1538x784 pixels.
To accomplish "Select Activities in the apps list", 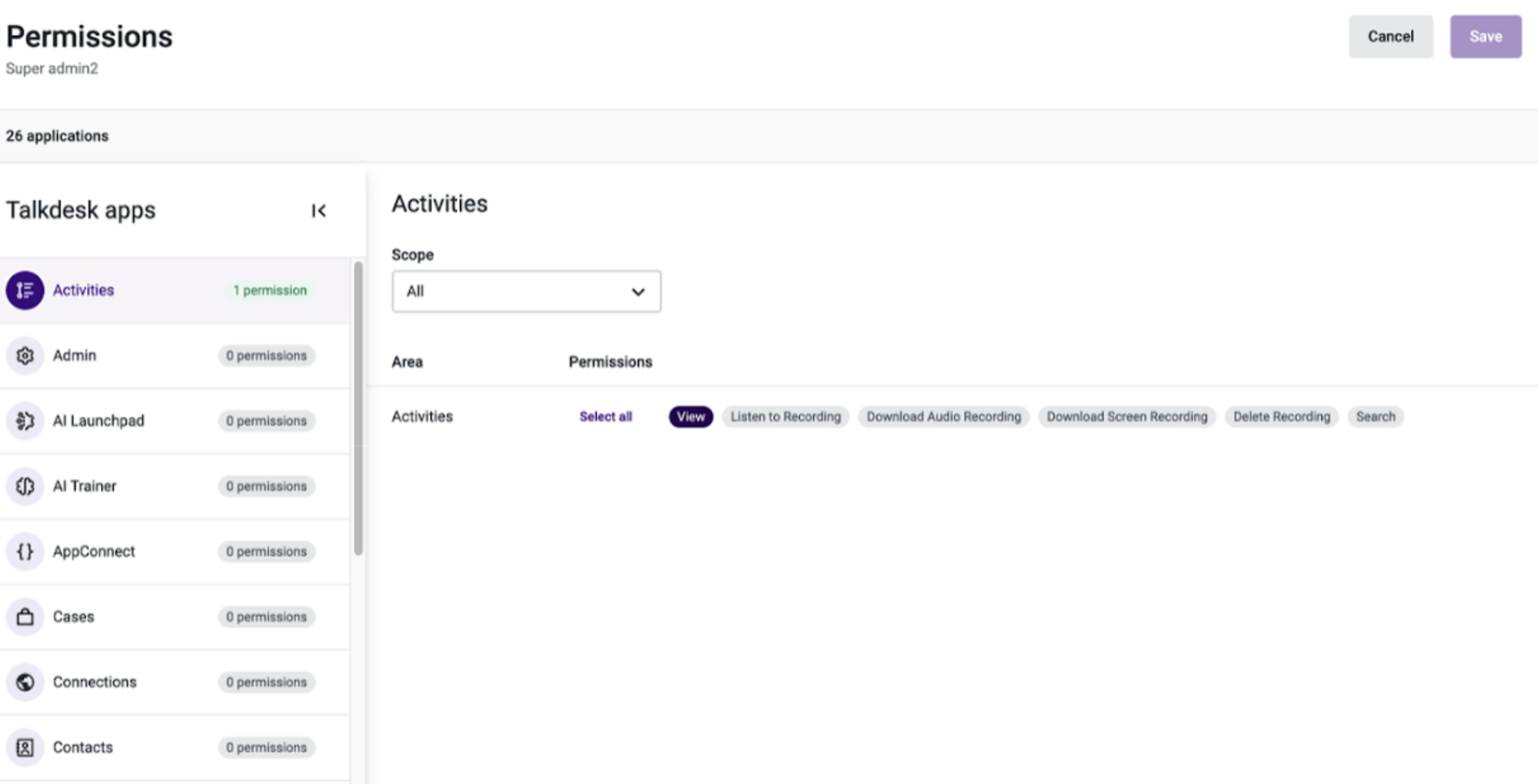I will pyautogui.click(x=175, y=290).
